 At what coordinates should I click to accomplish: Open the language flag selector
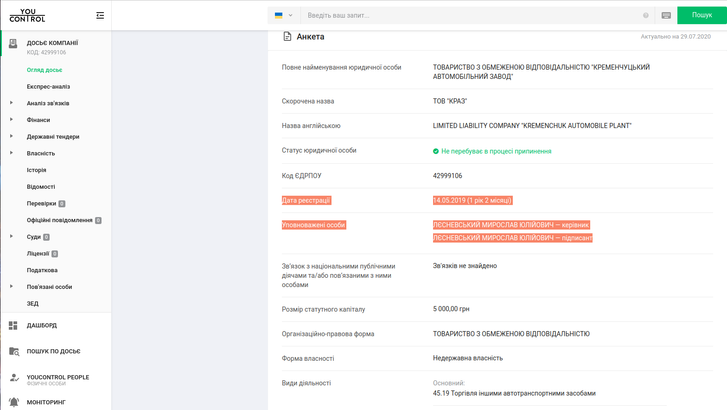284,15
